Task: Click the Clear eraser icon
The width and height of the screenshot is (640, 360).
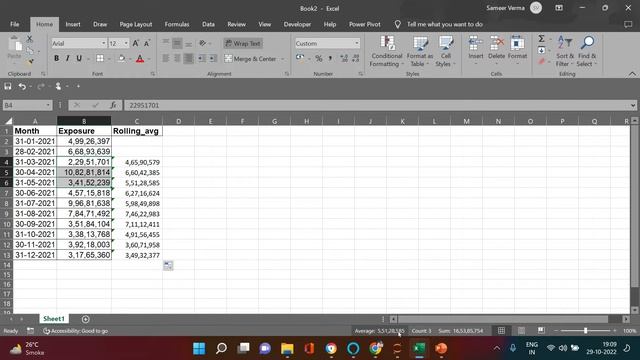Action: pyautogui.click(x=541, y=62)
